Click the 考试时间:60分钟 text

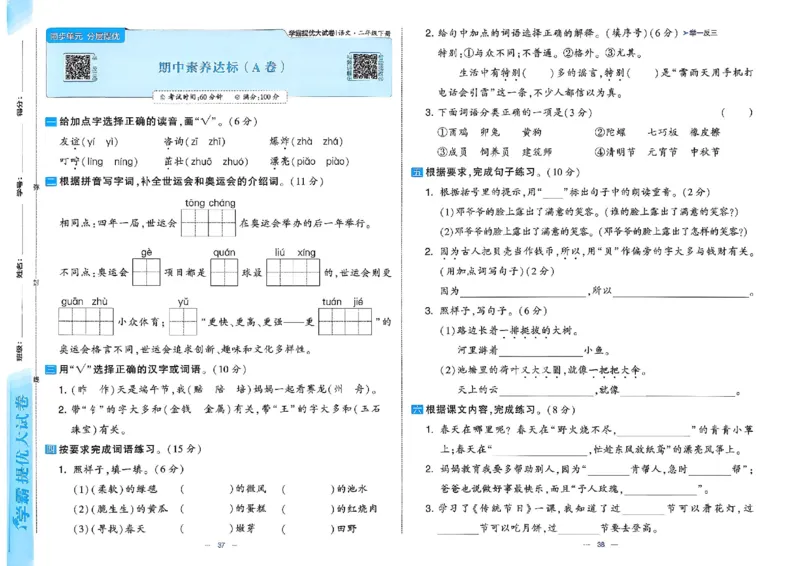(191, 96)
